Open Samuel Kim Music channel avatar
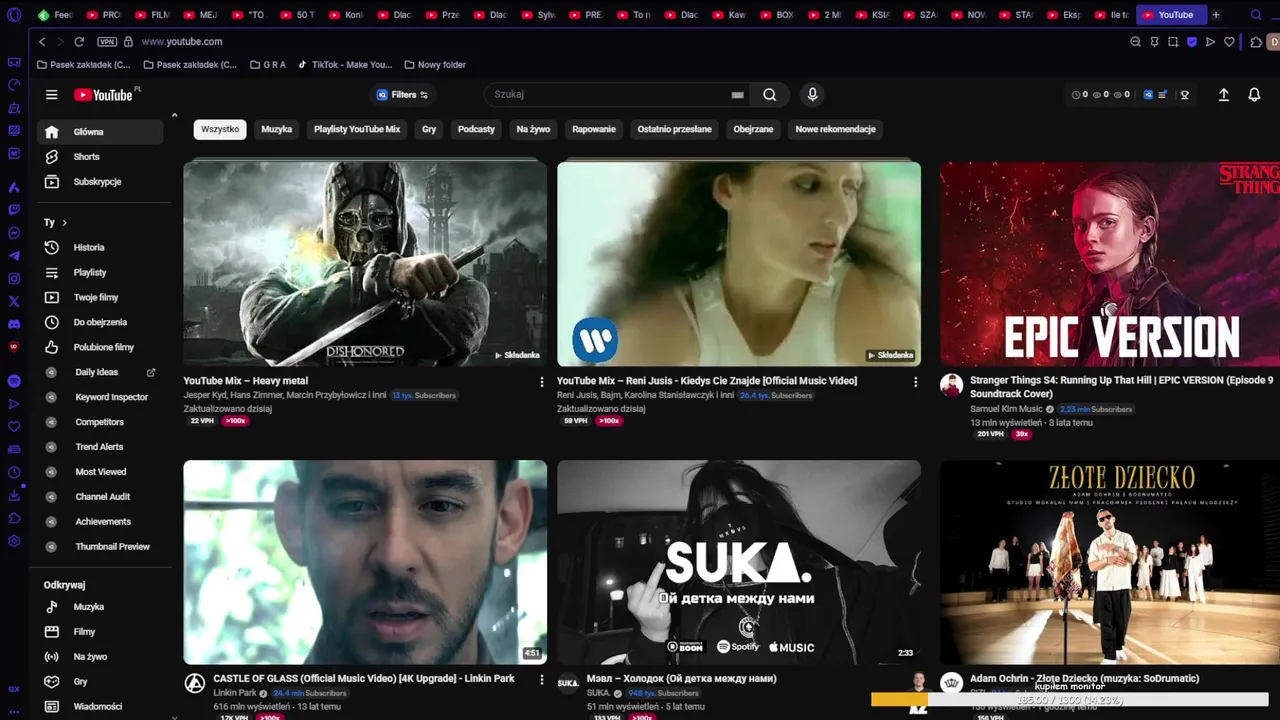This screenshot has width=1280, height=720. pyautogui.click(x=951, y=385)
